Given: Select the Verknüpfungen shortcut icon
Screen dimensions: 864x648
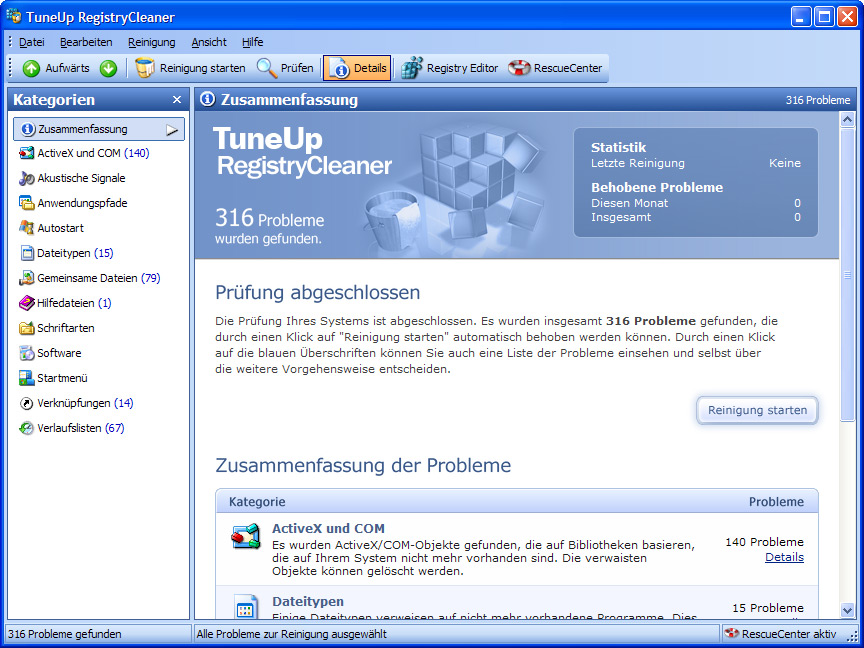Looking at the screenshot, I should point(26,403).
